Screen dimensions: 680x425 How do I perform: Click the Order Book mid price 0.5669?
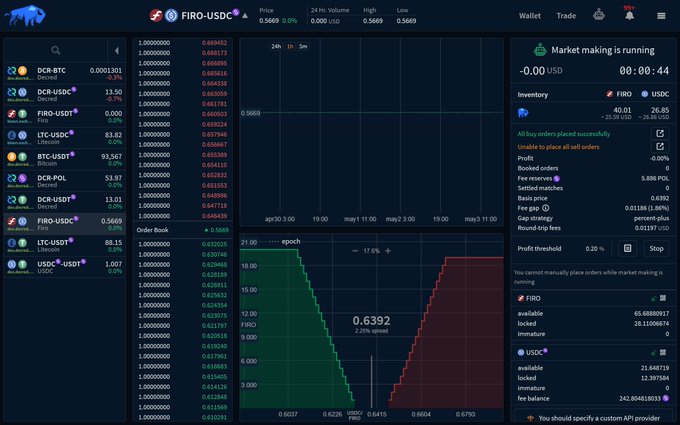[x=216, y=230]
